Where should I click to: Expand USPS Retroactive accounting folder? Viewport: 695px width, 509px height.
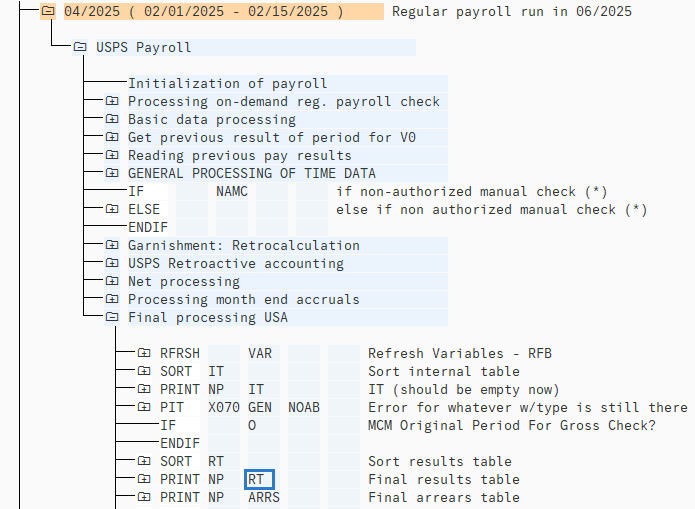point(112,264)
